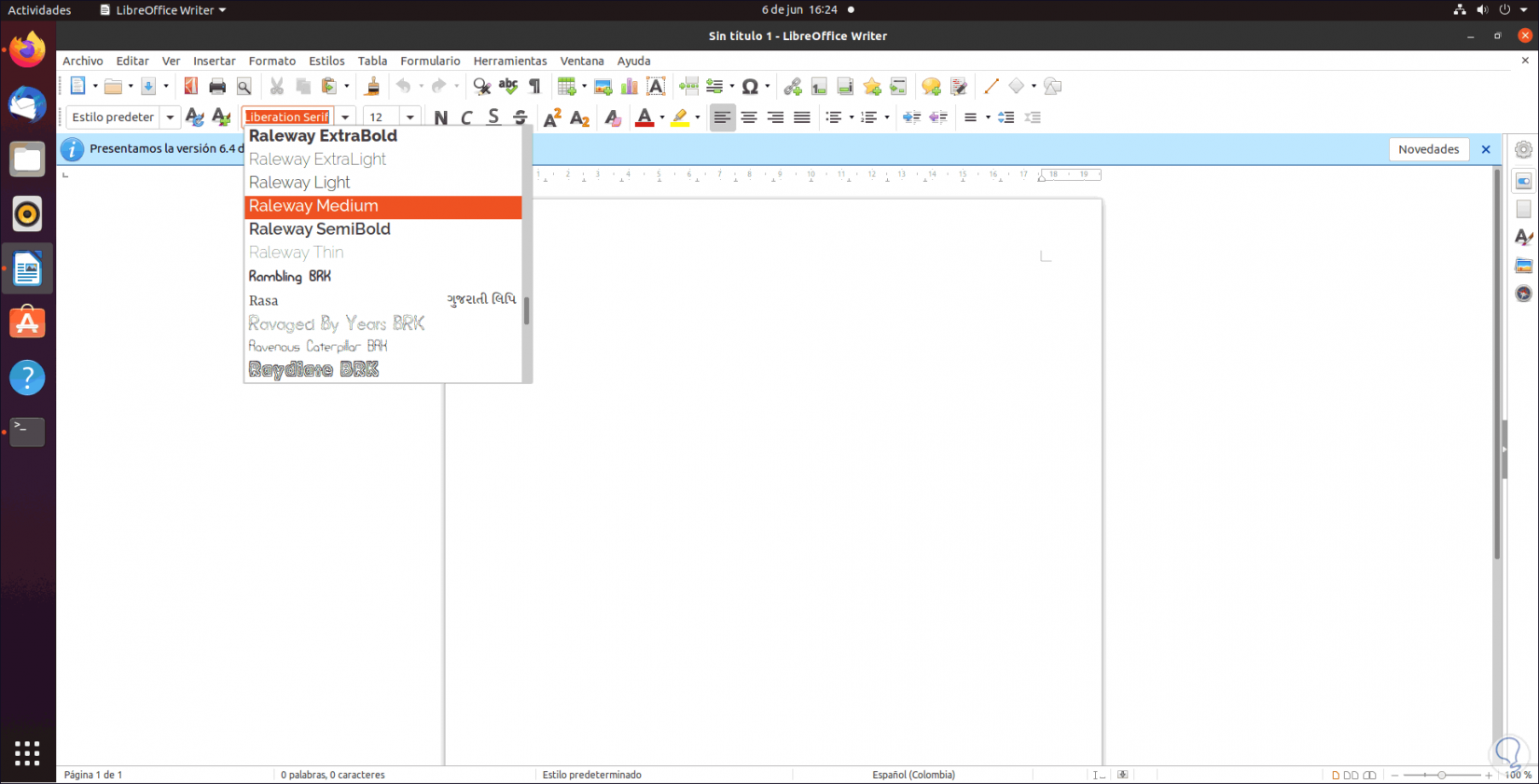Open the bullet list dropdown arrow
Image resolution: width=1539 pixels, height=784 pixels.
pyautogui.click(x=851, y=117)
